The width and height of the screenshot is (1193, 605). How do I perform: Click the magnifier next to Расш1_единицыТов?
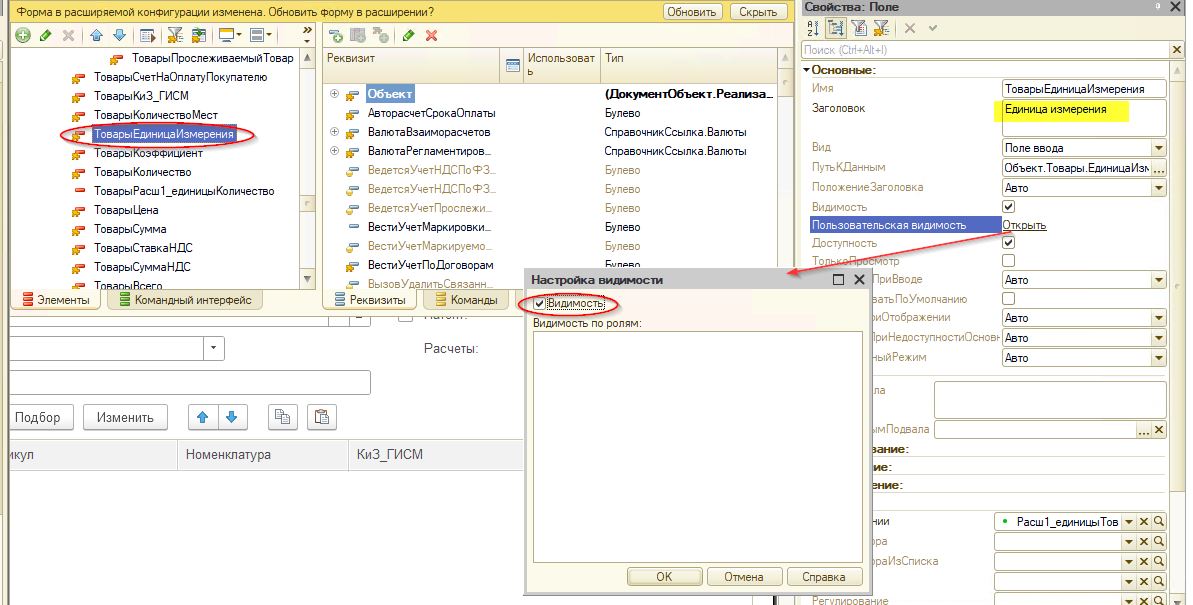click(x=1159, y=521)
